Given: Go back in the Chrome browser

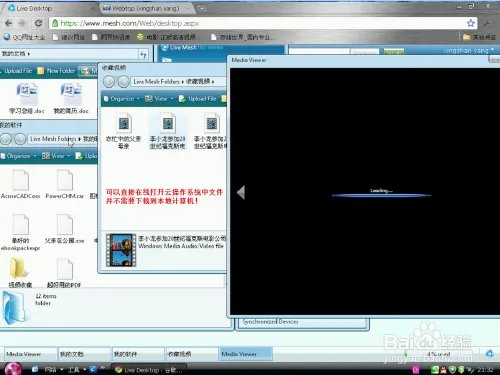Looking at the screenshot, I should [x=9, y=23].
